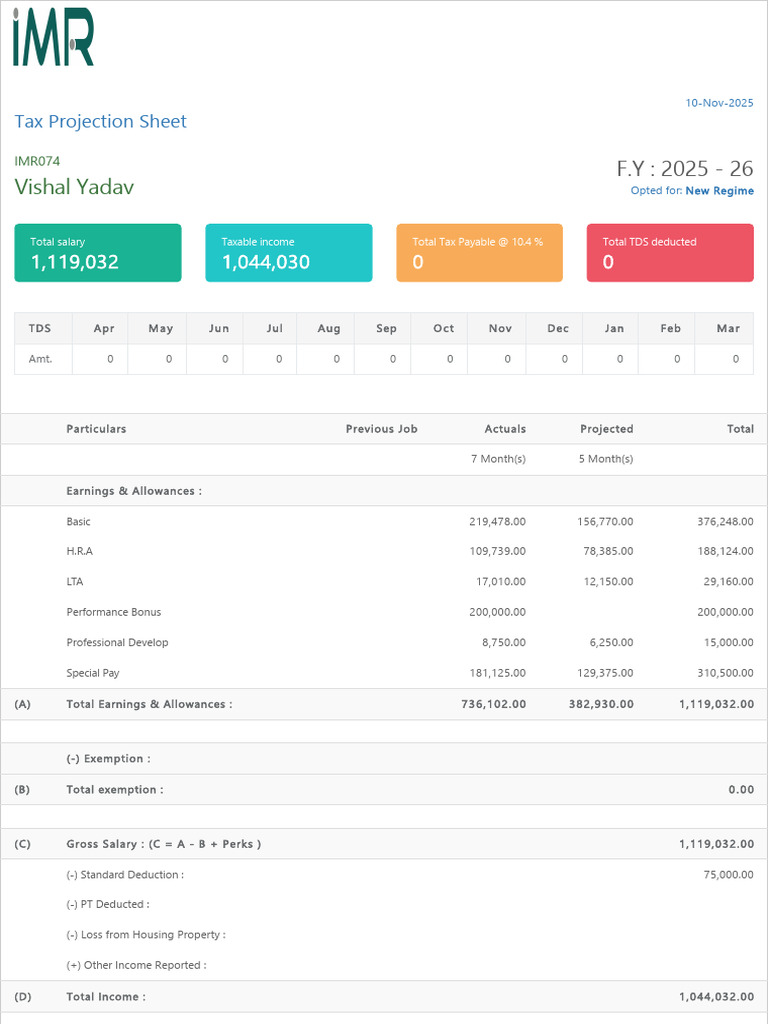The image size is (768, 1024).
Task: Select the Tax Projection Sheet heading
Action: pos(101,121)
